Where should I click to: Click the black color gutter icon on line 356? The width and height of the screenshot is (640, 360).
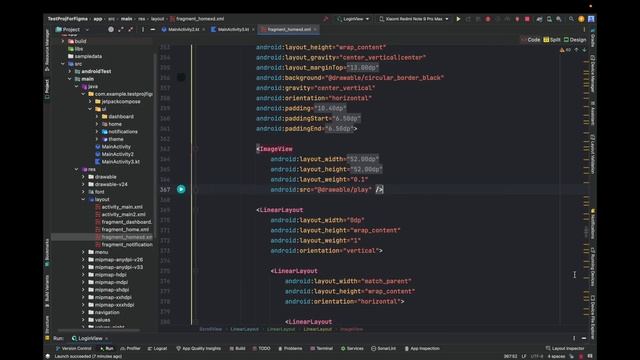point(181,78)
